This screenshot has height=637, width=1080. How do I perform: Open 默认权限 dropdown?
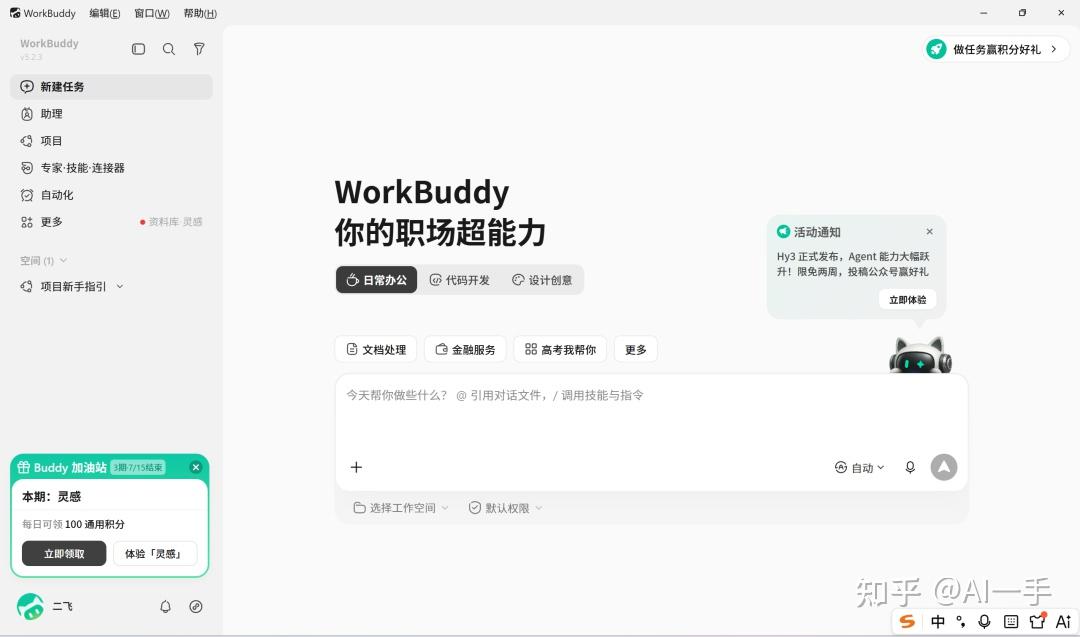(506, 508)
